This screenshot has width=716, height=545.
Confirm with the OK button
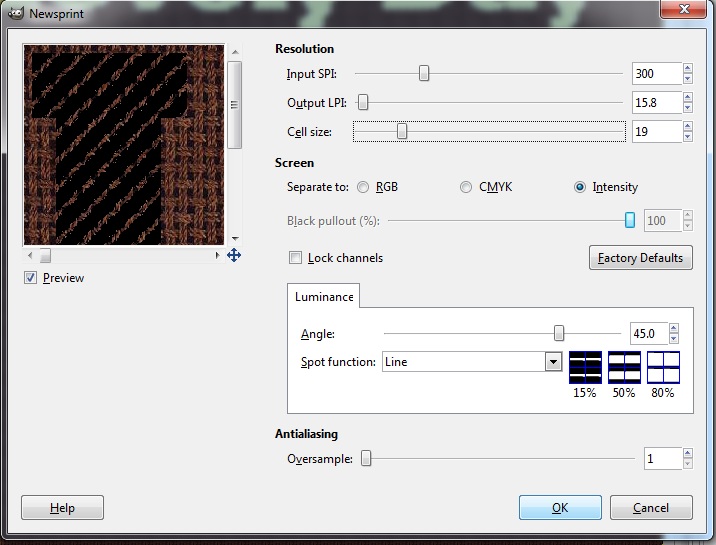tap(560, 508)
